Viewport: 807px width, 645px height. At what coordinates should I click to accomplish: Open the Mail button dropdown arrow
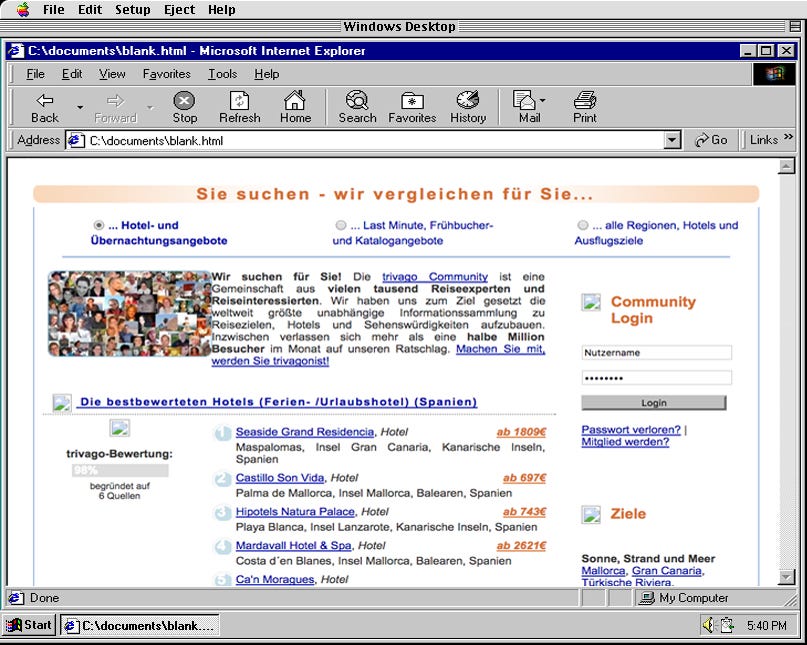point(542,100)
